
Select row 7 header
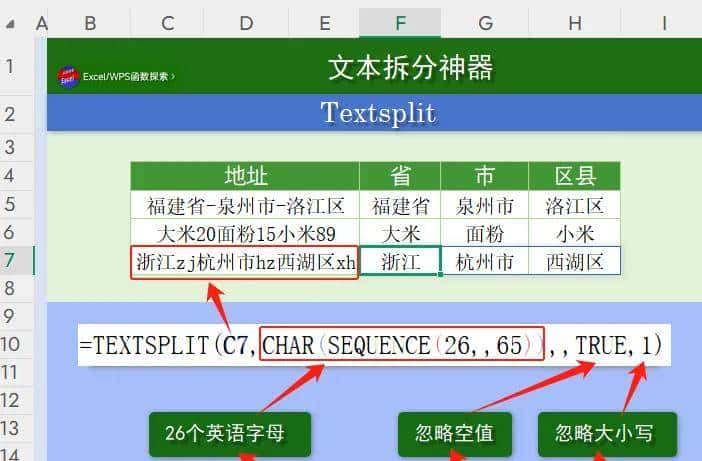(16, 260)
